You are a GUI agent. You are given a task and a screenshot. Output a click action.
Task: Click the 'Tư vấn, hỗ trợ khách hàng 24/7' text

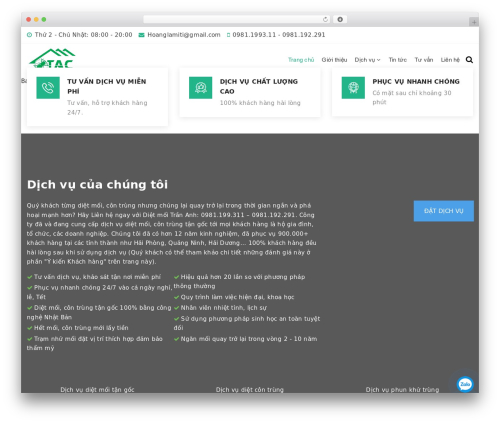click(x=107, y=107)
